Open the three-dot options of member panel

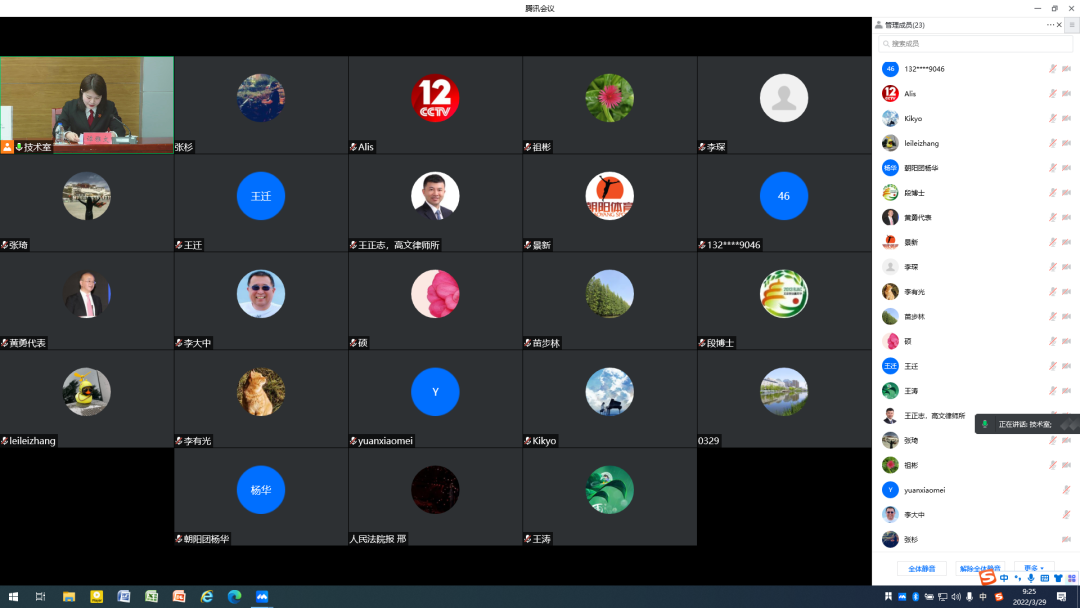(1050, 25)
